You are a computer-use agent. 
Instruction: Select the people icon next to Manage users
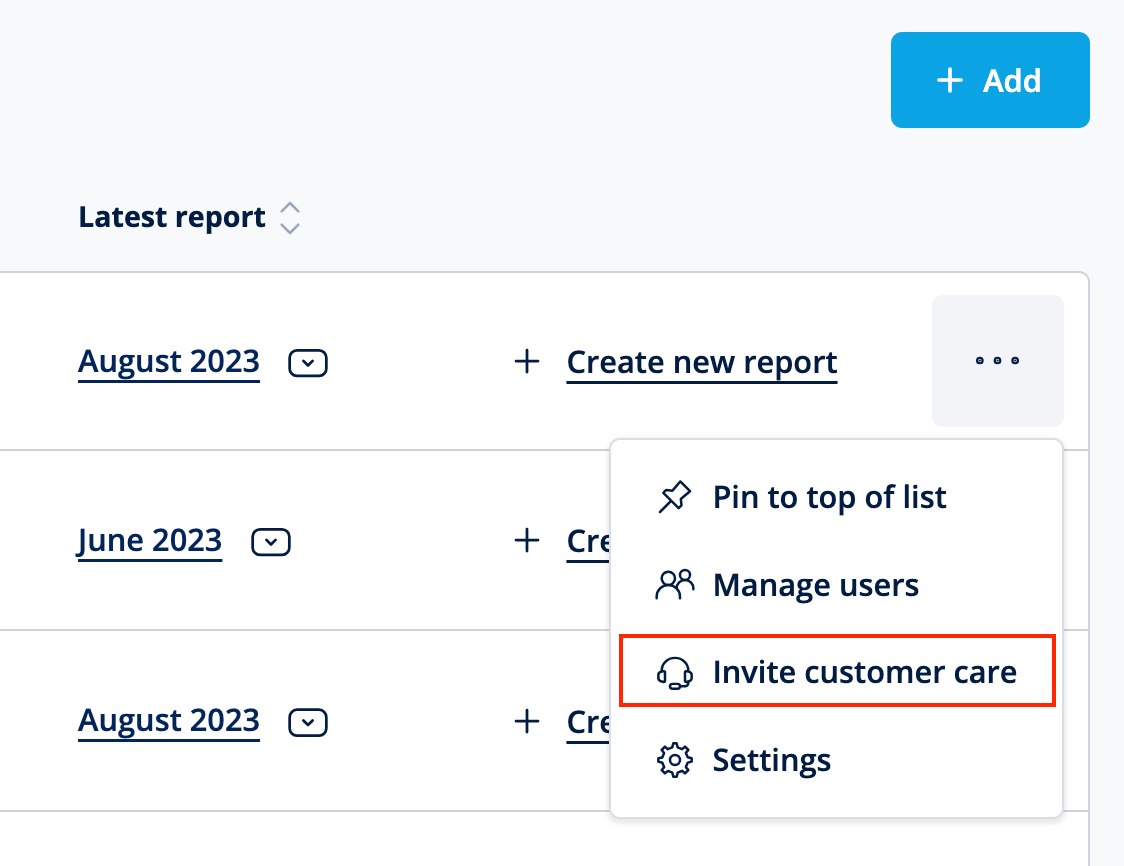pos(675,585)
